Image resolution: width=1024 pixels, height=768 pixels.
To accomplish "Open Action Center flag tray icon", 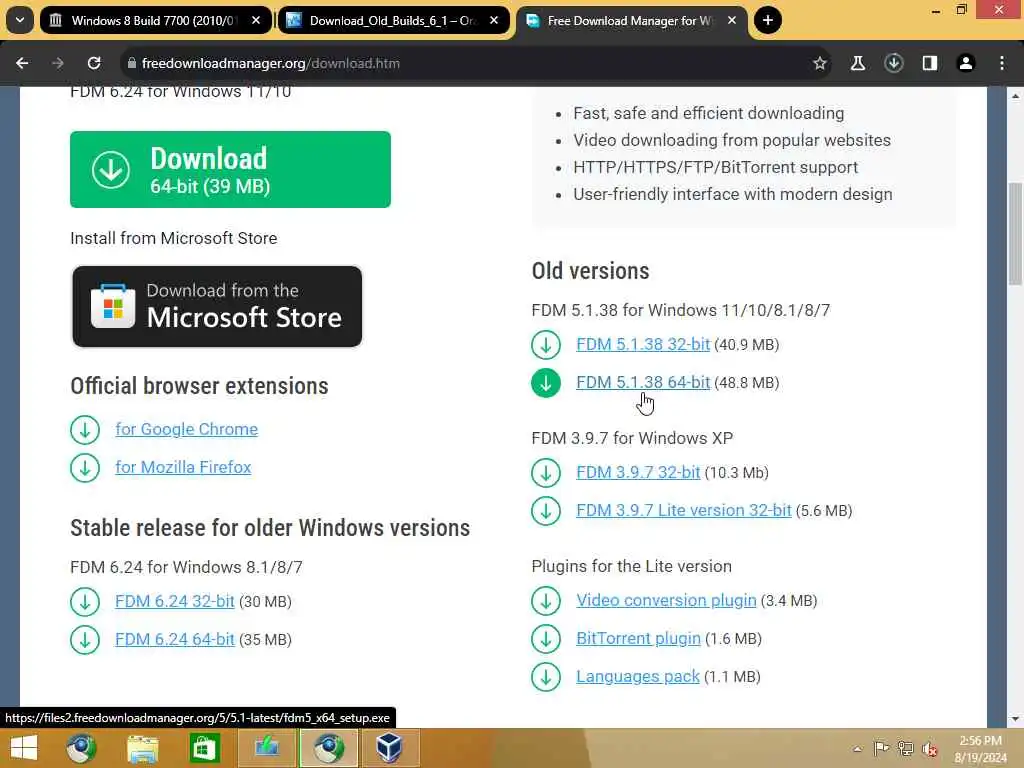I will 881,748.
